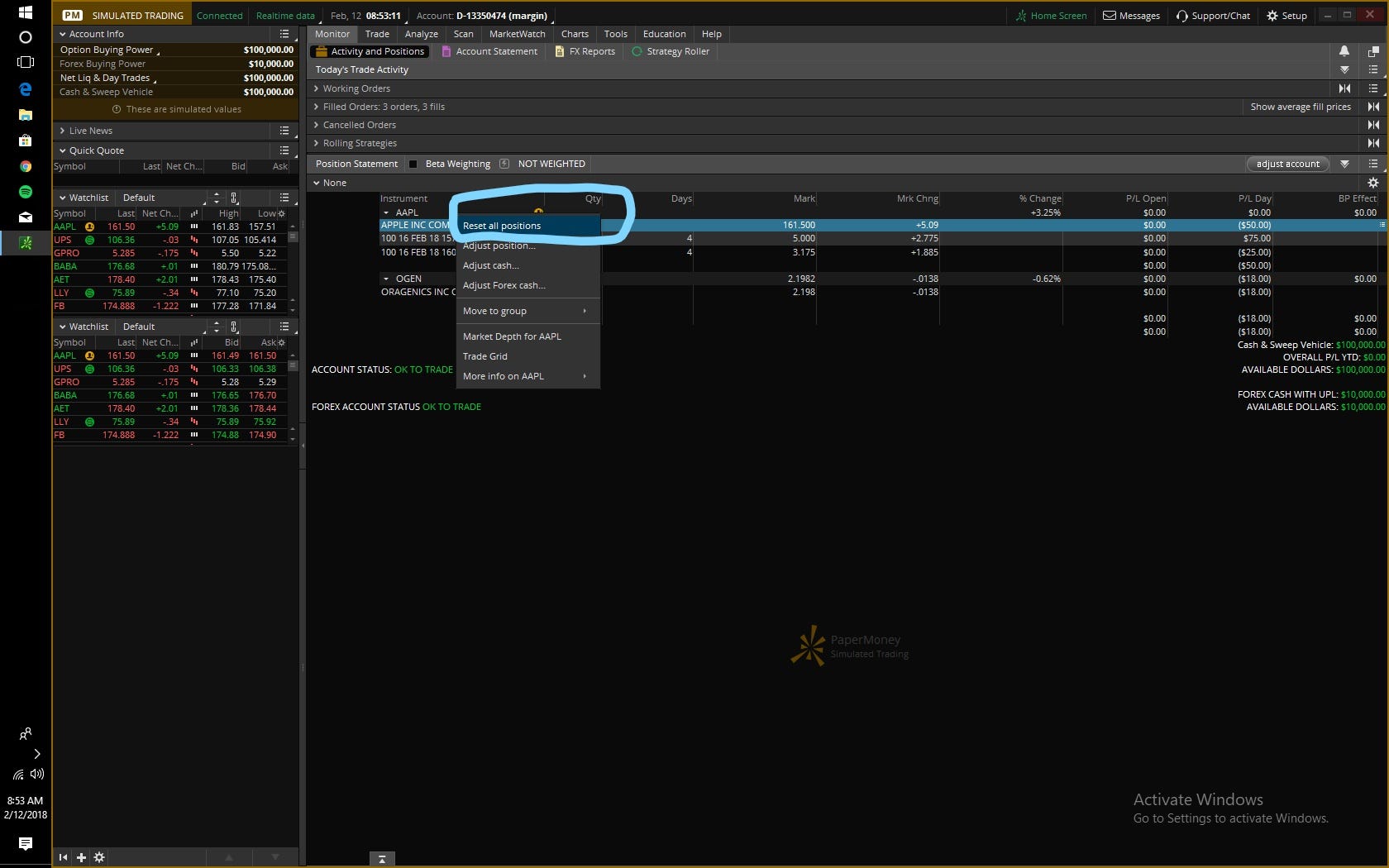This screenshot has width=1389, height=868.
Task: Open File Explorer from the taskbar
Action: point(25,115)
